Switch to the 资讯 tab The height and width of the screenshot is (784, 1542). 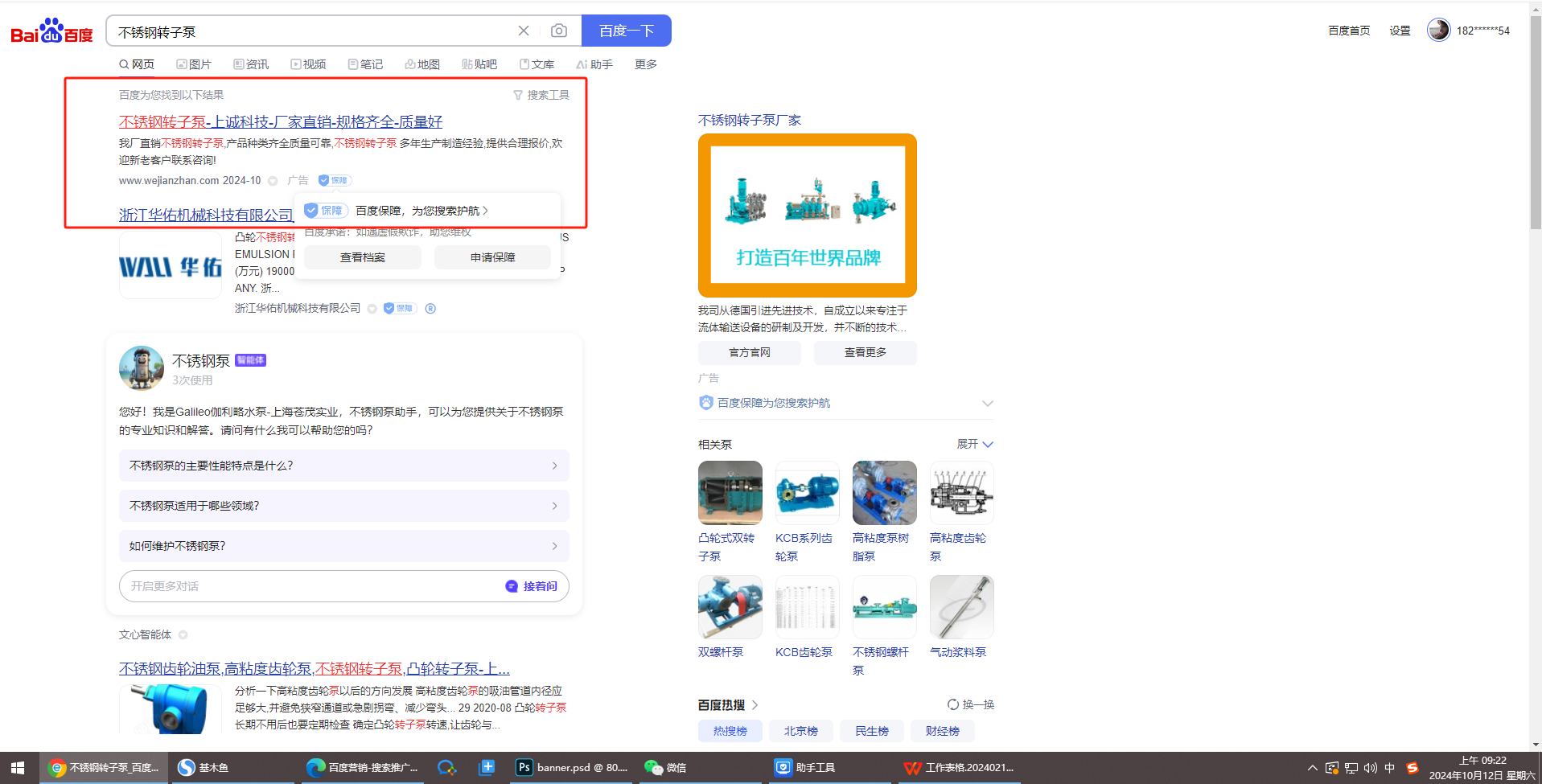point(251,64)
